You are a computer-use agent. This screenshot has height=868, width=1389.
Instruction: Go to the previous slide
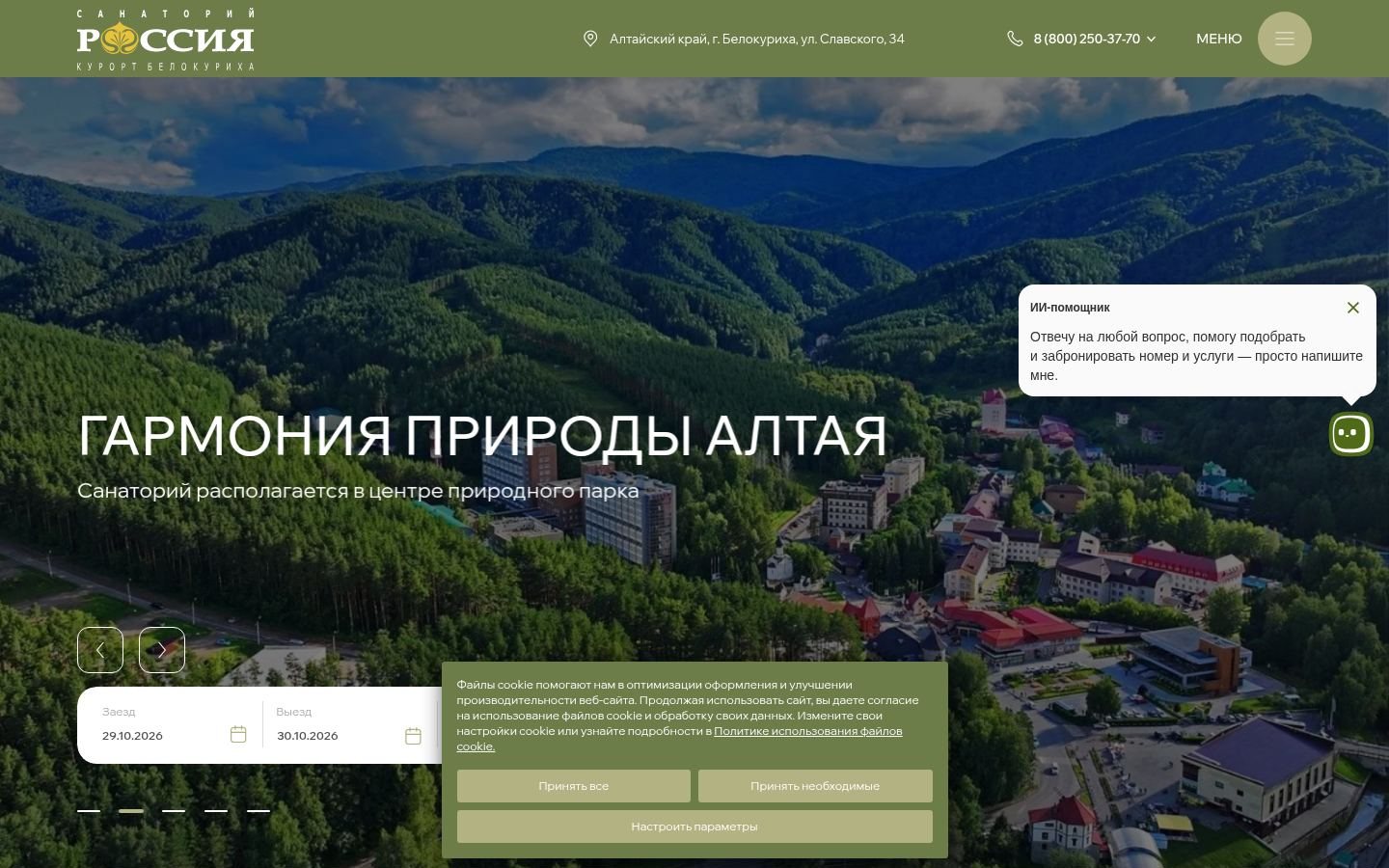click(100, 650)
